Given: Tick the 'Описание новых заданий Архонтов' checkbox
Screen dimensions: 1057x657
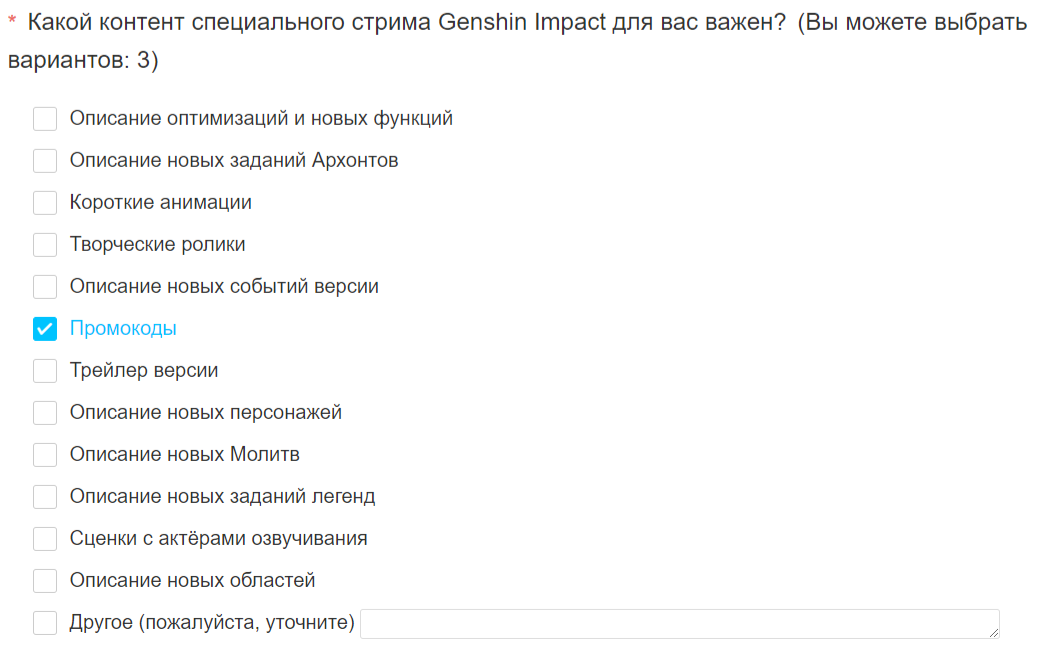Looking at the screenshot, I should click(45, 160).
